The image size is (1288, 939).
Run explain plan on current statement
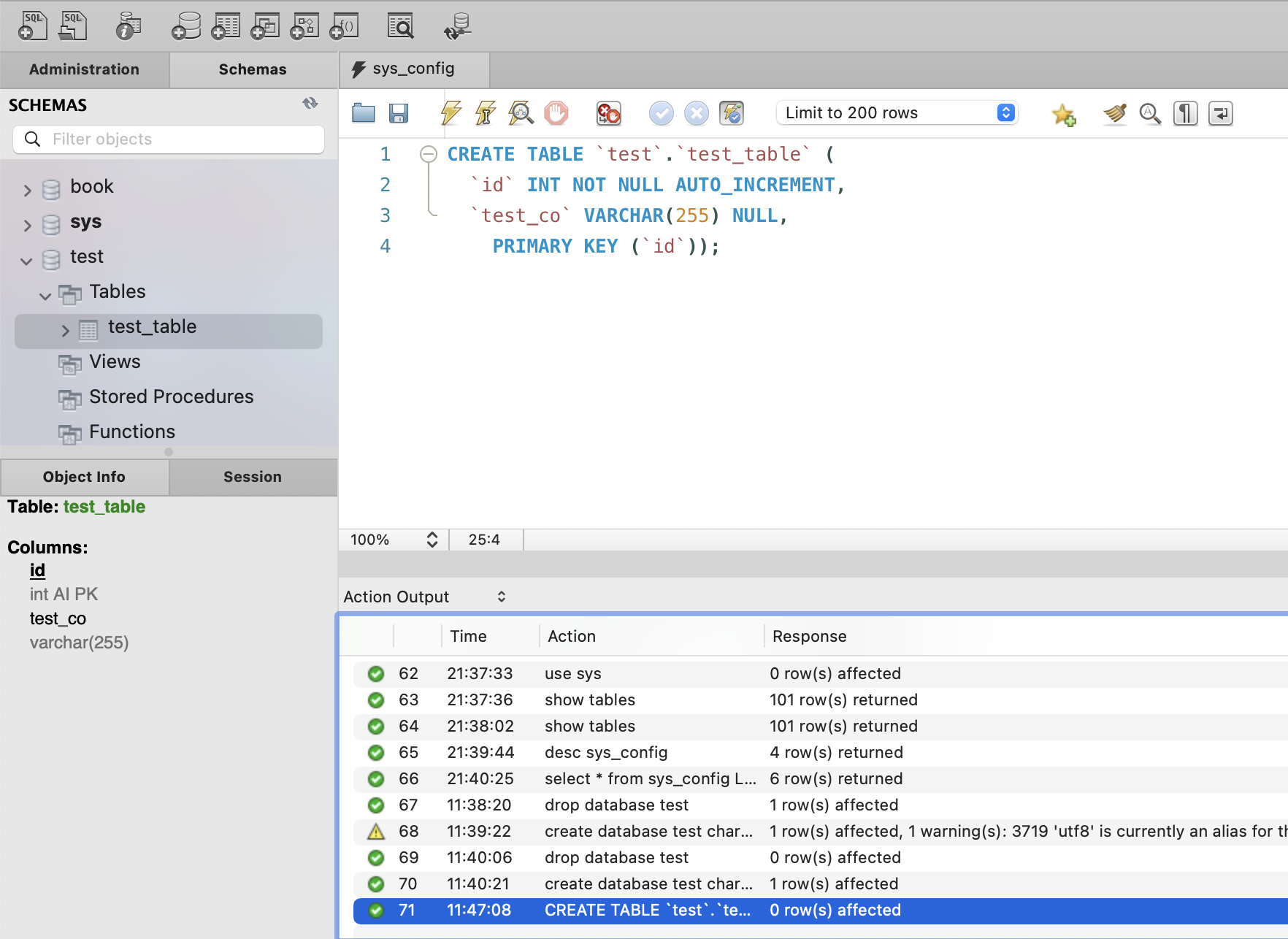[x=521, y=113]
